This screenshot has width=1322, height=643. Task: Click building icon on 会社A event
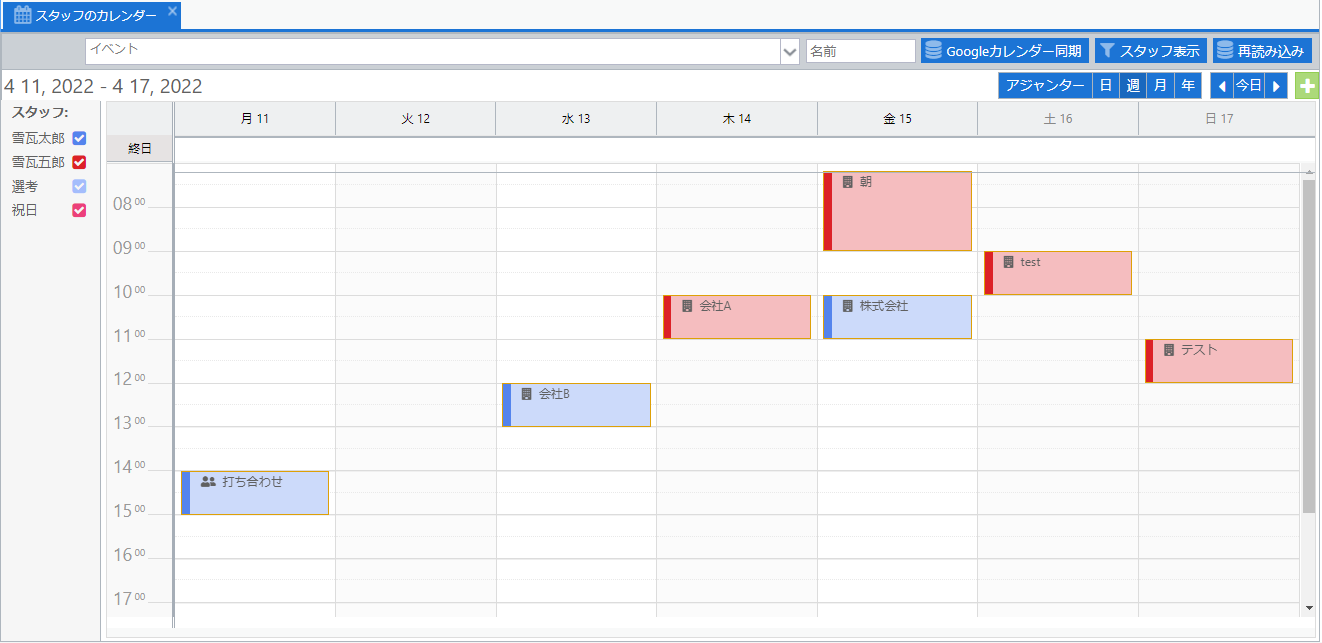(x=688, y=306)
